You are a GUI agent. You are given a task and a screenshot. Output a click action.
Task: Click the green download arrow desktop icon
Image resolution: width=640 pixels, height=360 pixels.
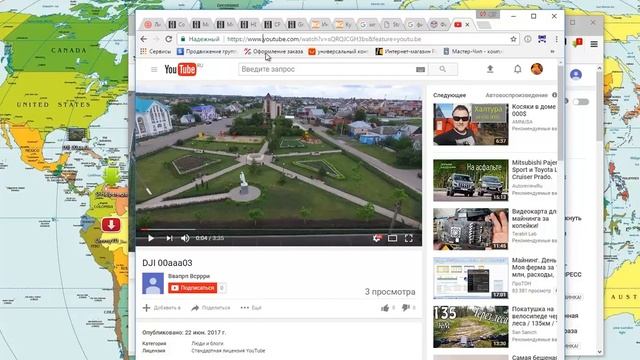pyautogui.click(x=111, y=177)
